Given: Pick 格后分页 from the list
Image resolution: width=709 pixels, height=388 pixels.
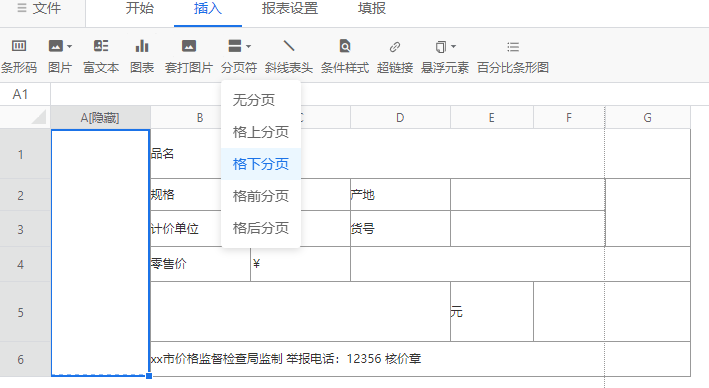Looking at the screenshot, I should [261, 228].
